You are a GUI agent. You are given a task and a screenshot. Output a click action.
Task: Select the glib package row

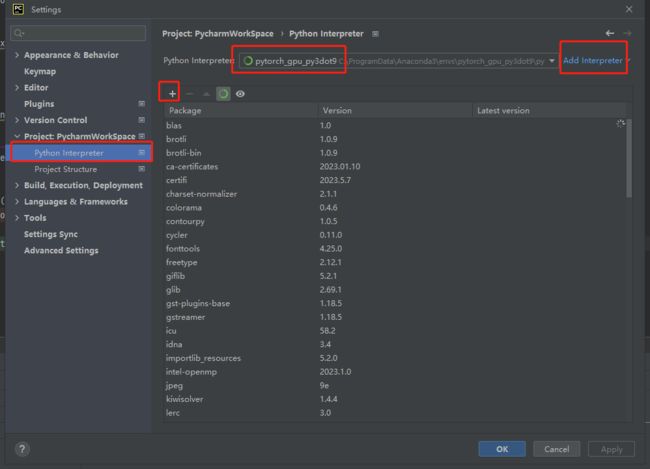pyautogui.click(x=395, y=289)
